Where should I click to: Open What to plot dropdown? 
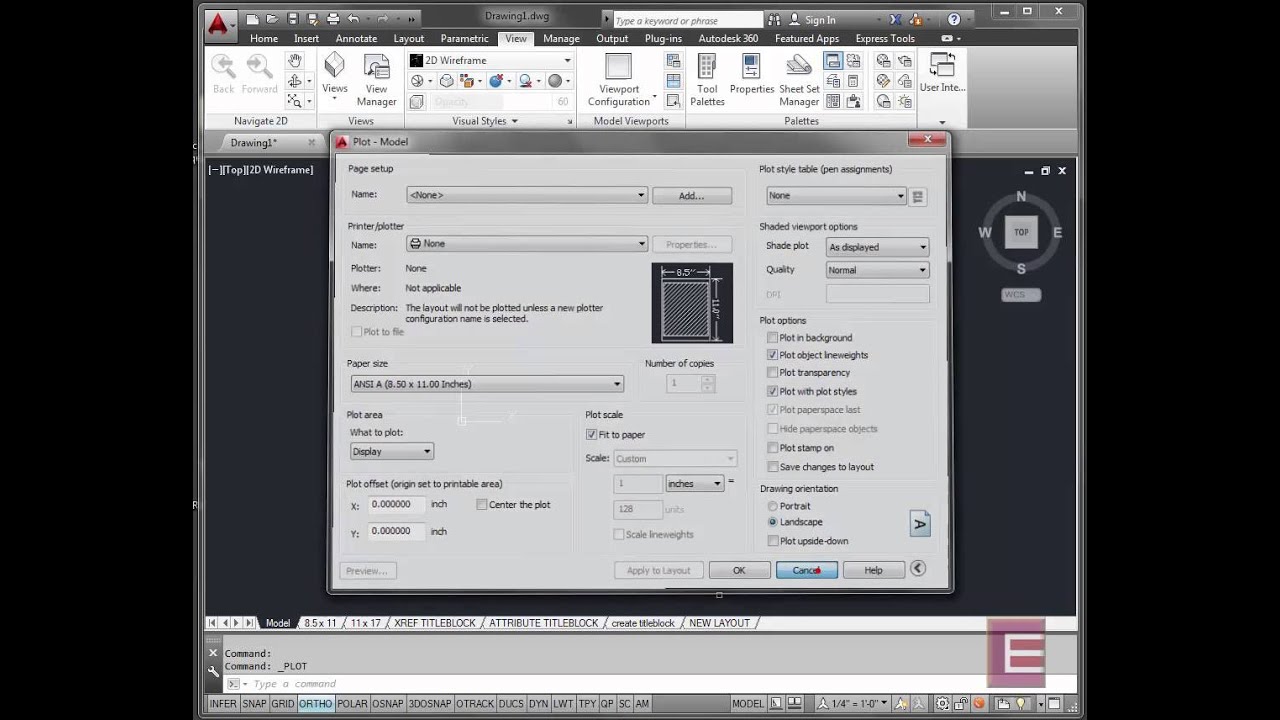391,452
